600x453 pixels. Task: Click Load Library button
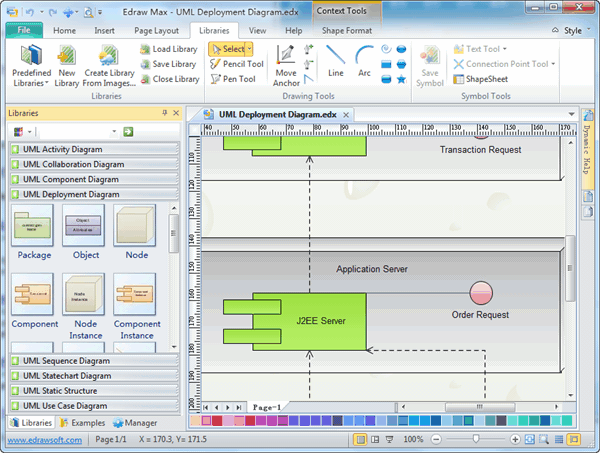[x=169, y=49]
